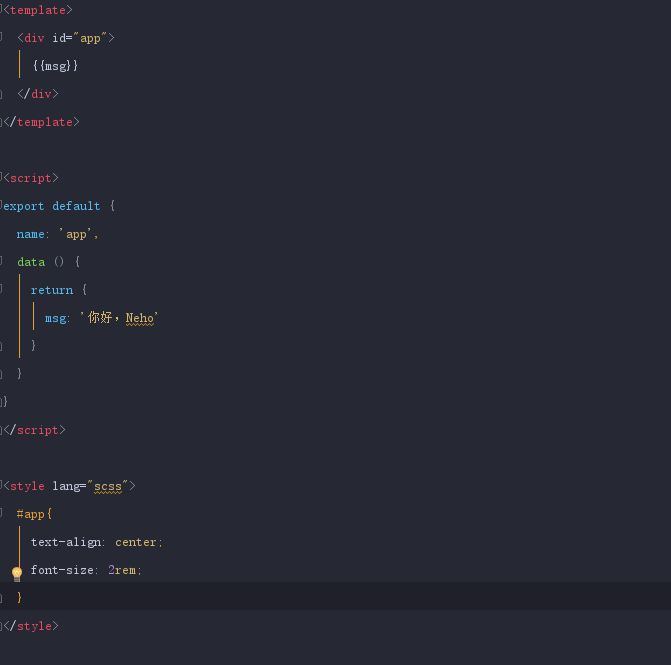Place cursor on text-align: center line
The image size is (671, 665).
point(96,542)
